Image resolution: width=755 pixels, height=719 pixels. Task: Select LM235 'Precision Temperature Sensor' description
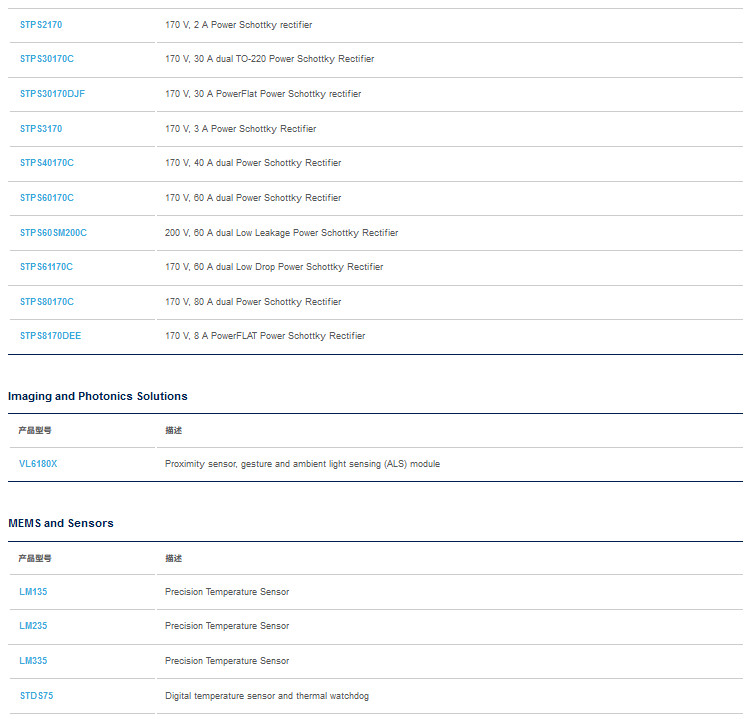pyautogui.click(x=227, y=626)
